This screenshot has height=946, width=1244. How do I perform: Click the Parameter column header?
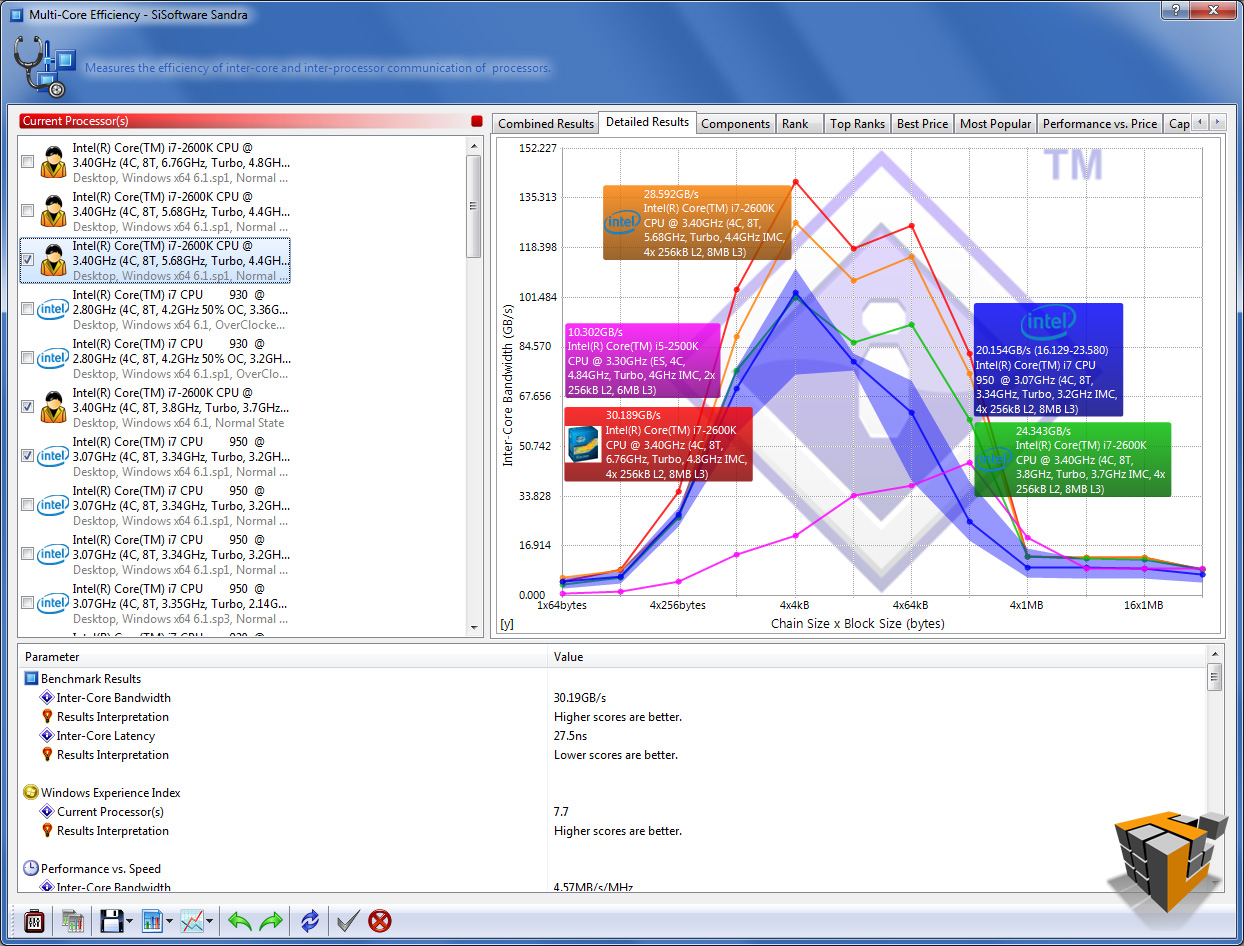283,657
